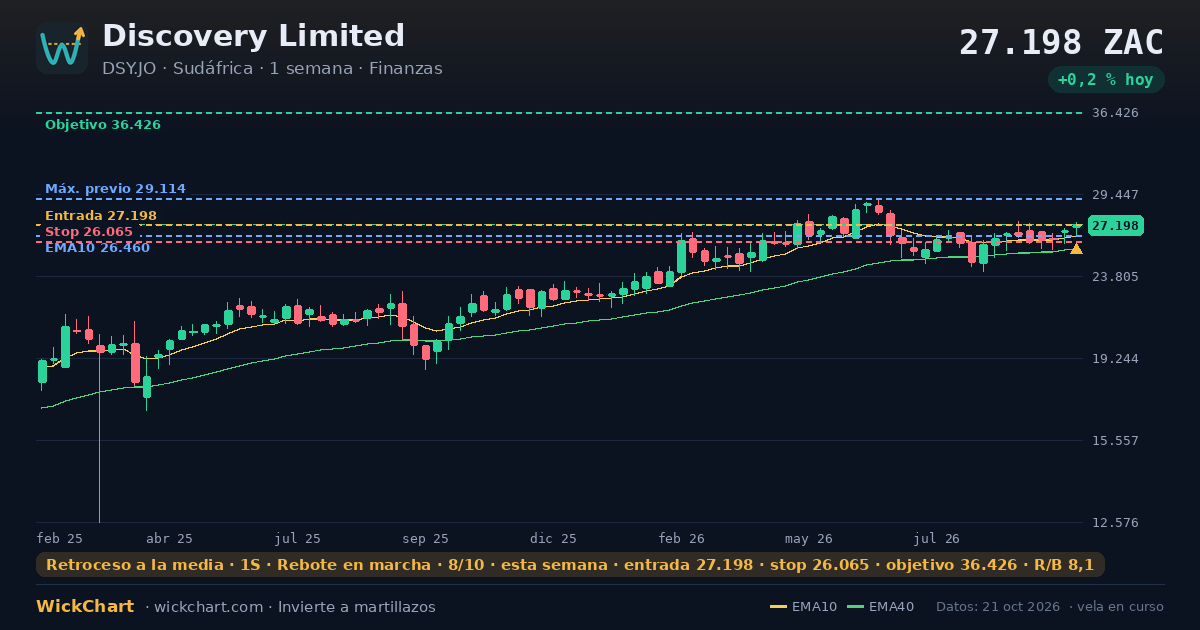The image size is (1200, 630).
Task: Click the feb 26 date label
Action: (682, 538)
